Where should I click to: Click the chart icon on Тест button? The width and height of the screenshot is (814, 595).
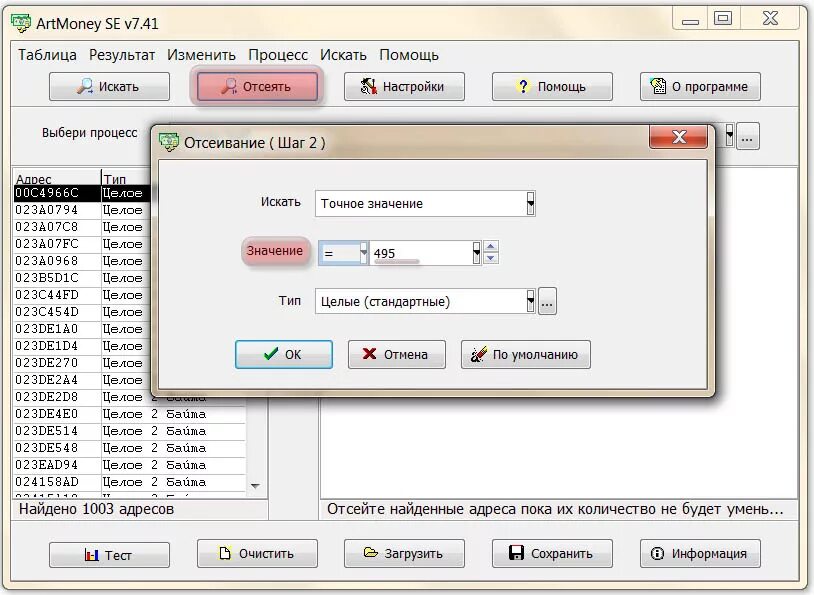(x=91, y=555)
